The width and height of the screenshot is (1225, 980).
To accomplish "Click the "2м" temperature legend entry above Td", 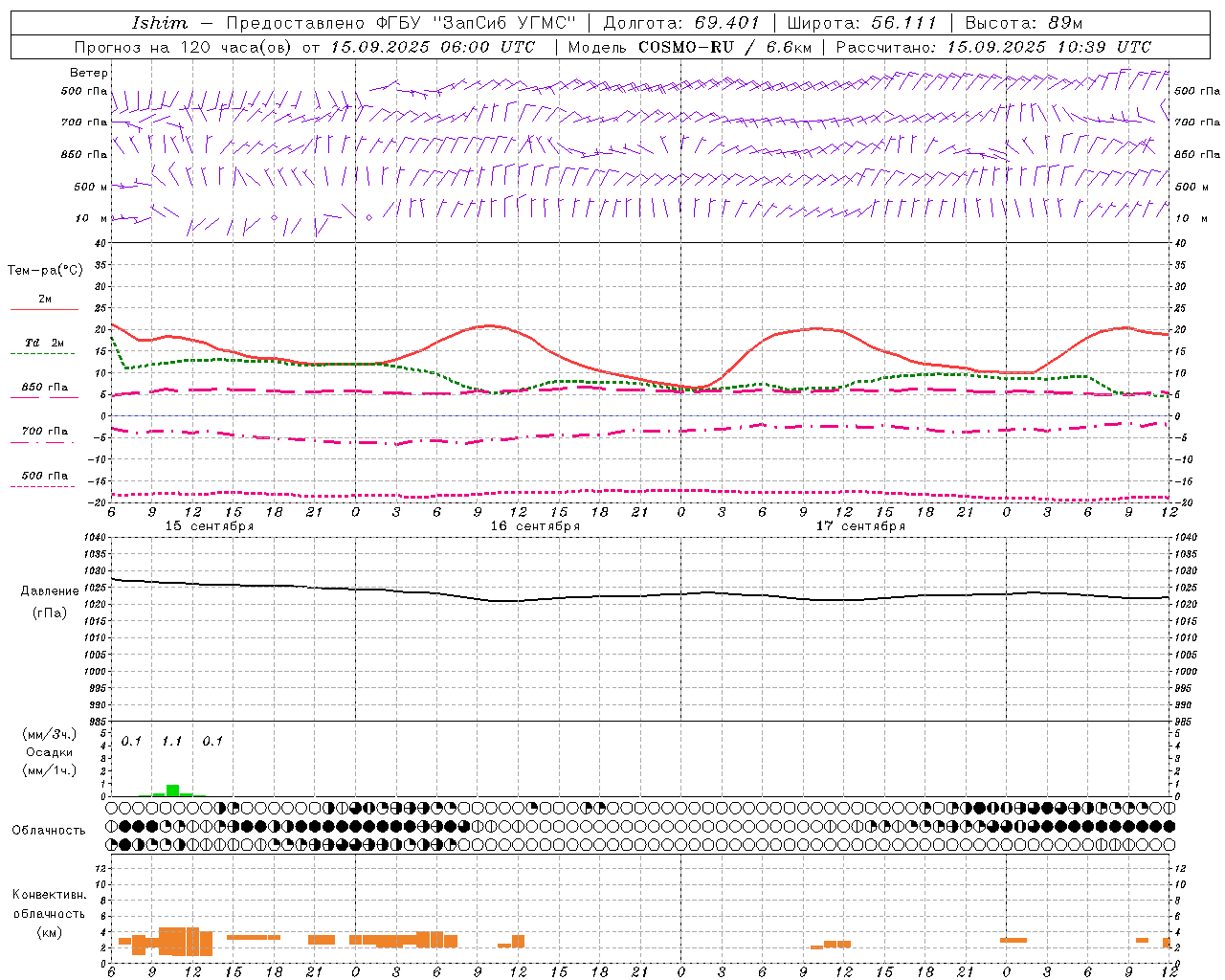I will pos(45,300).
